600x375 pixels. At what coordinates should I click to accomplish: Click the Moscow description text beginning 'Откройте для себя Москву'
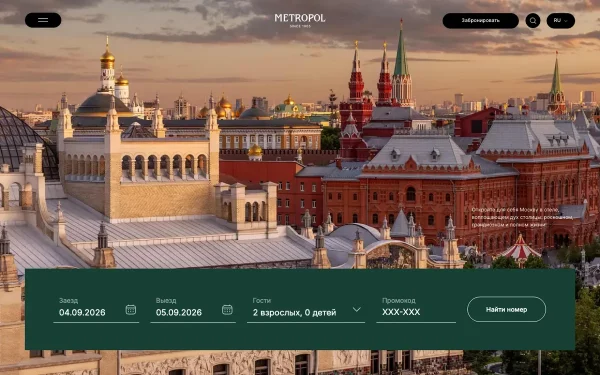click(522, 217)
